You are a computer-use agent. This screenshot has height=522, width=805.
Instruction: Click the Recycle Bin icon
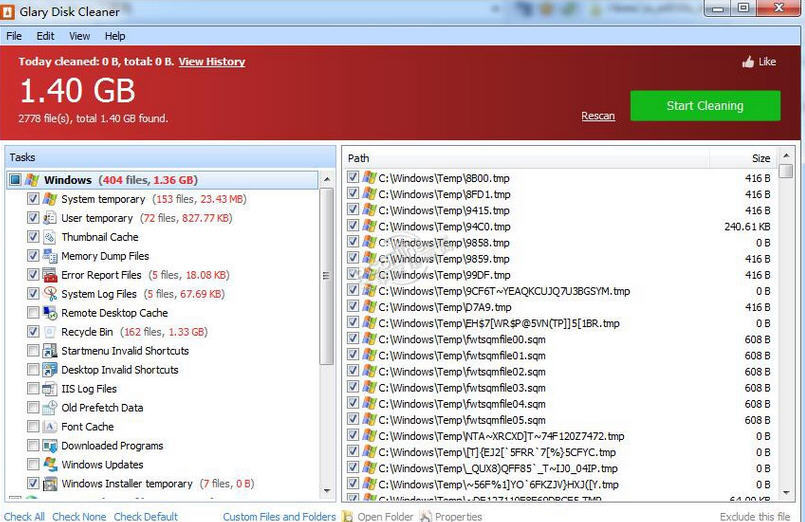[50, 332]
